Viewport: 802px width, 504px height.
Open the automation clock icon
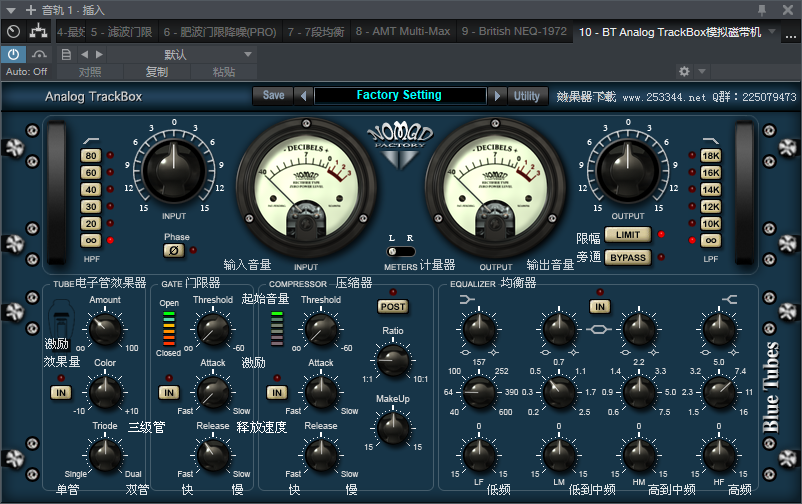(x=14, y=32)
